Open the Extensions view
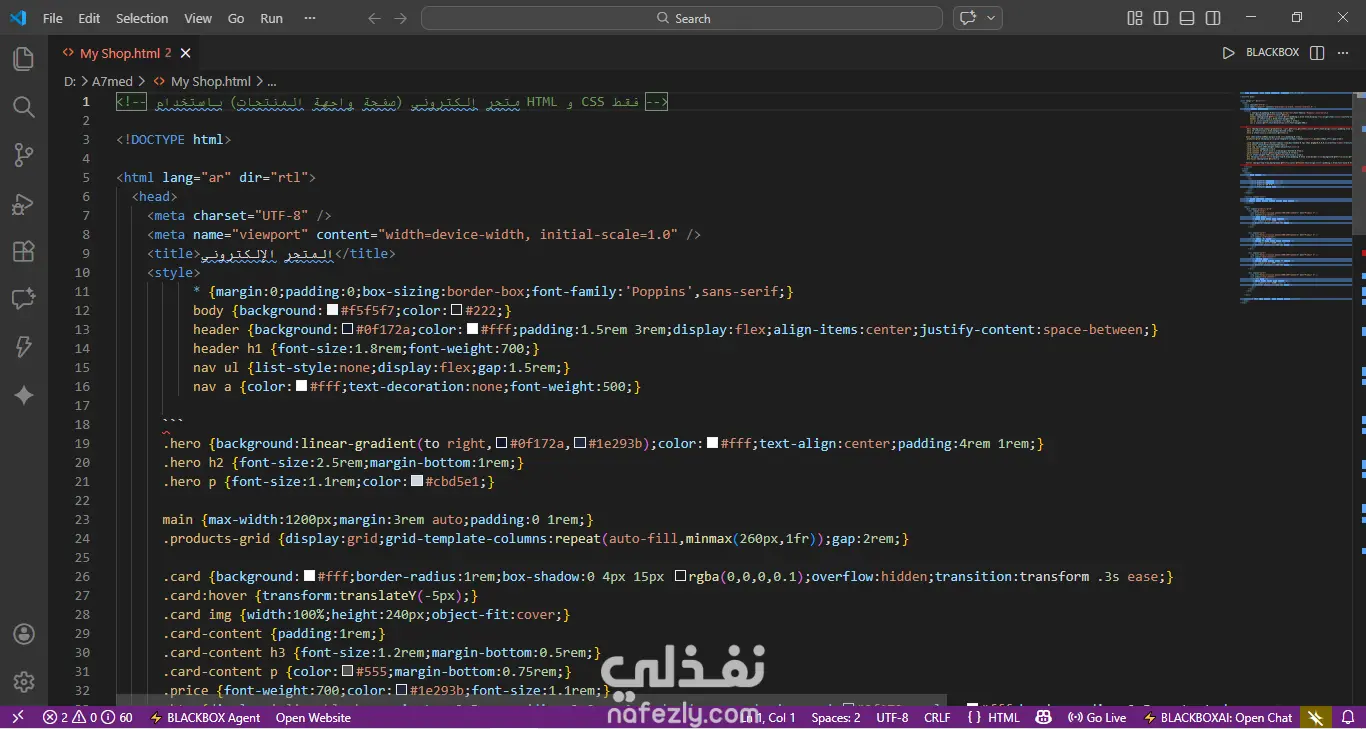 coord(23,252)
